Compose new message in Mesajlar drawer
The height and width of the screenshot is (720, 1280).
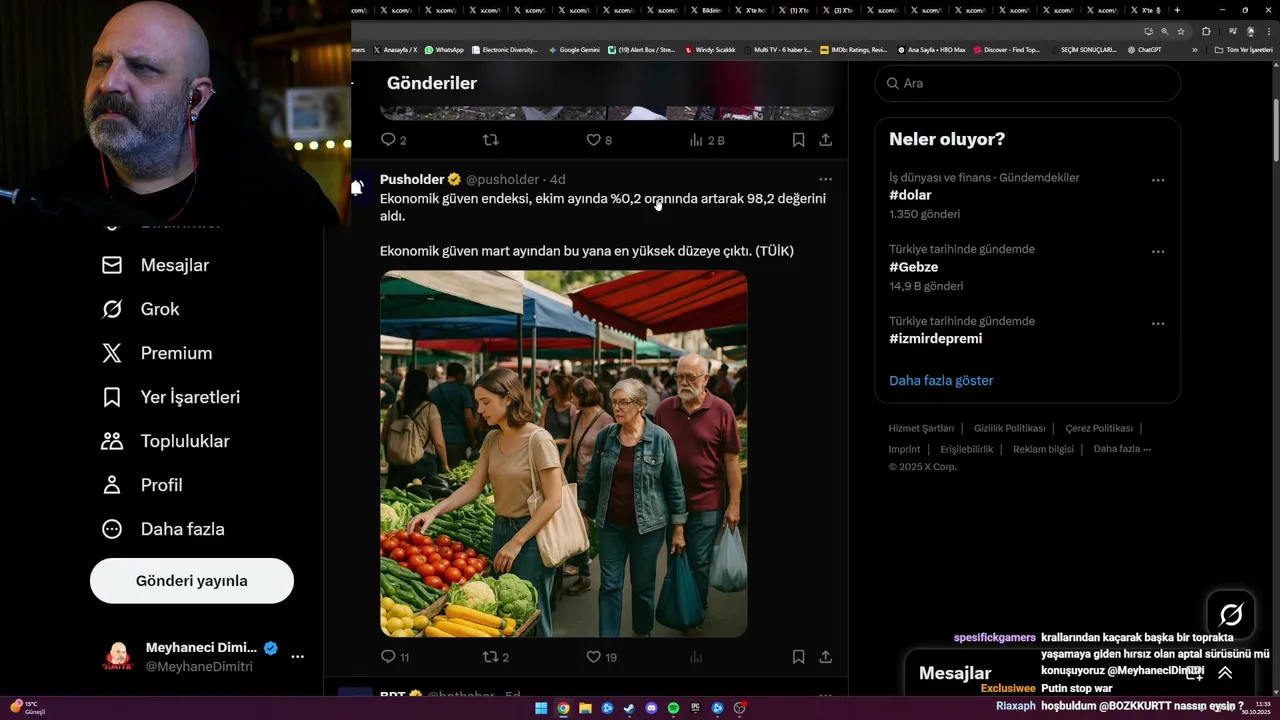[1194, 673]
